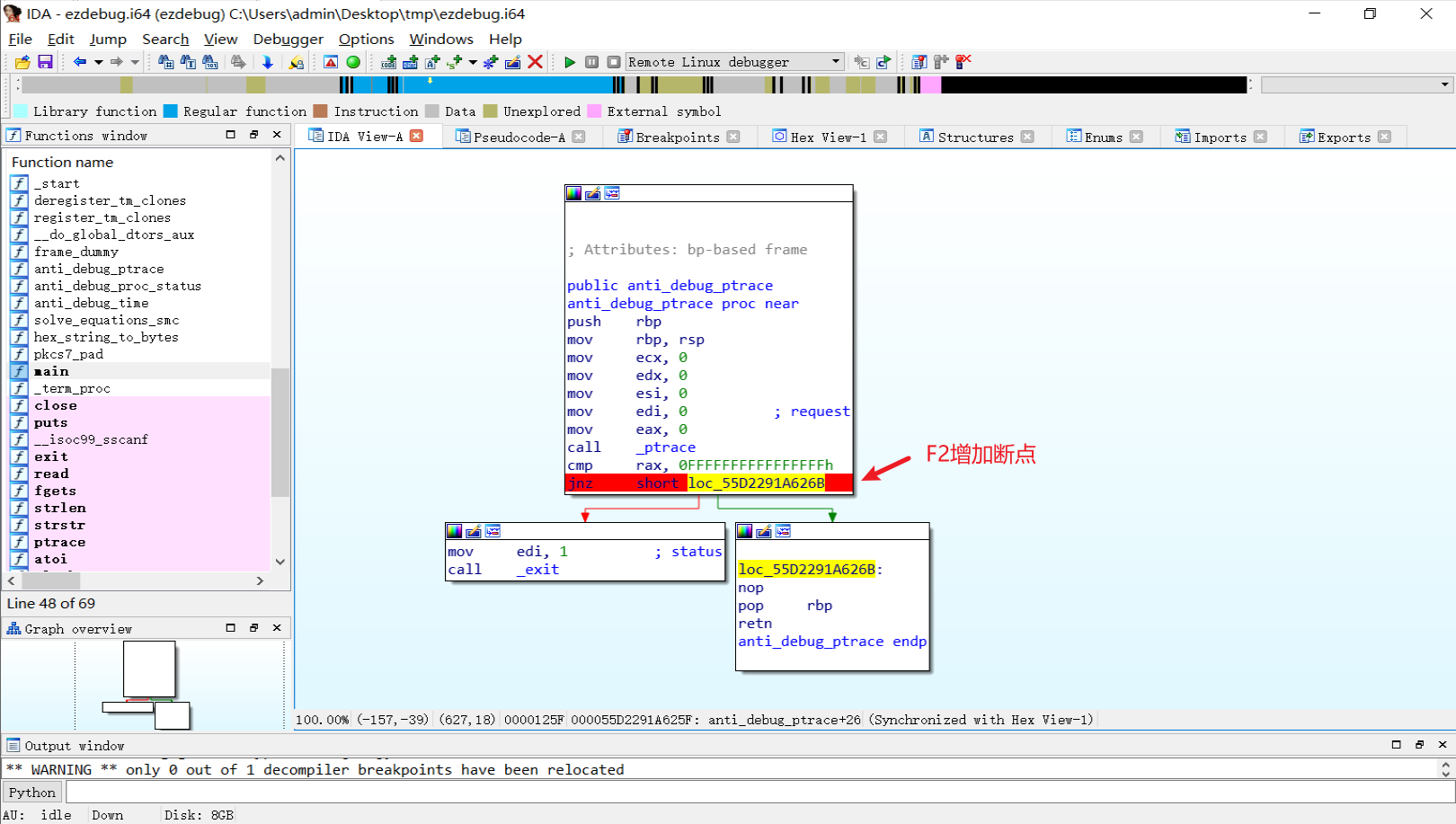Click the red X delete toolbar icon
This screenshot has width=1456, height=824.
(535, 62)
